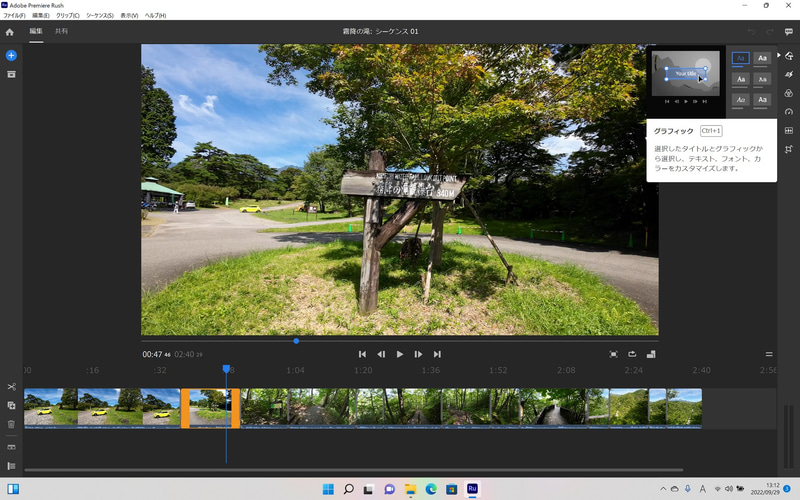Click the 2:08 mark on timeline ruler

[566, 370]
